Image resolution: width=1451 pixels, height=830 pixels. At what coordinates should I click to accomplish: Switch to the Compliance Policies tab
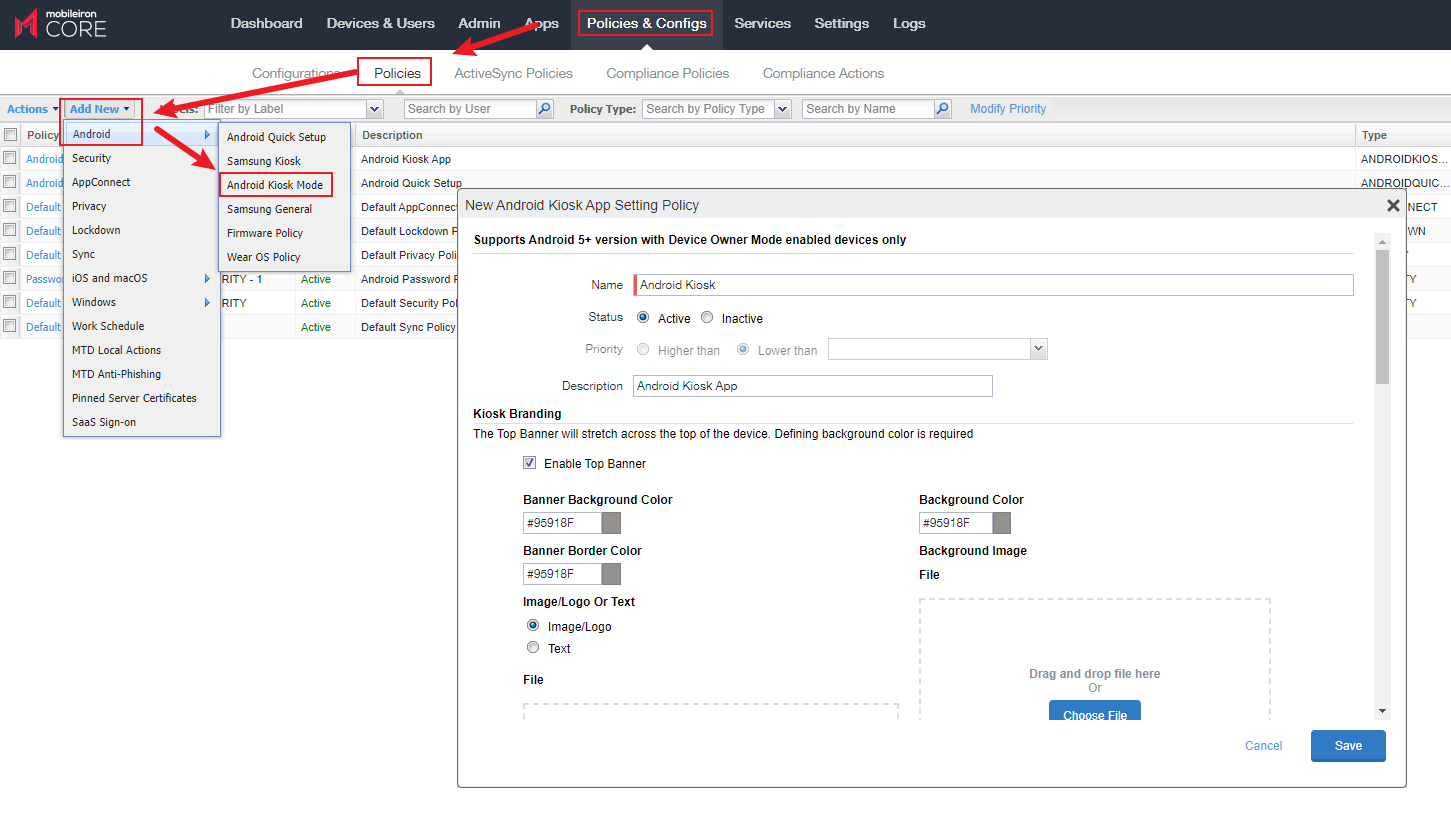pyautogui.click(x=667, y=73)
